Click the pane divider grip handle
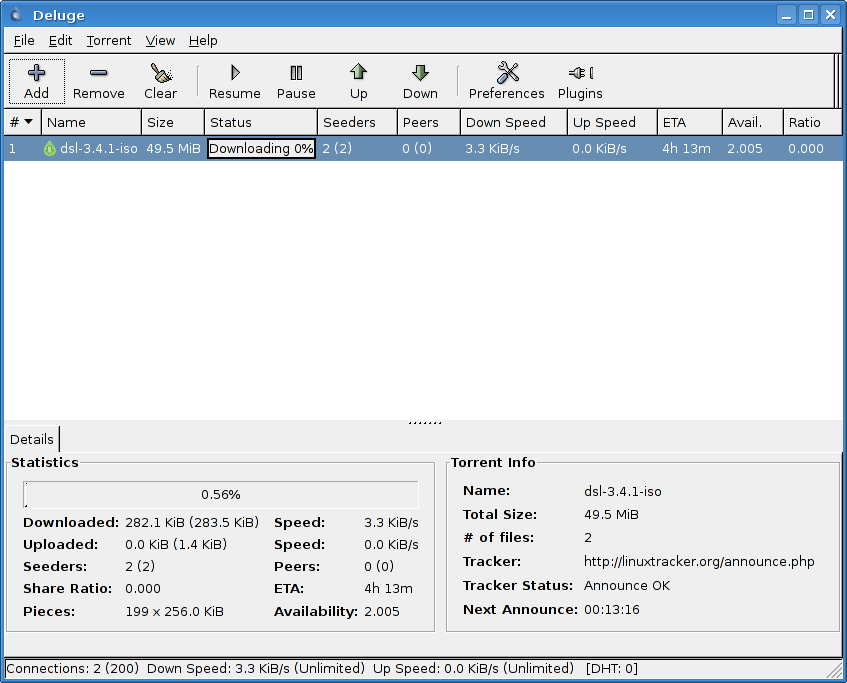This screenshot has width=847, height=683. pos(424,423)
